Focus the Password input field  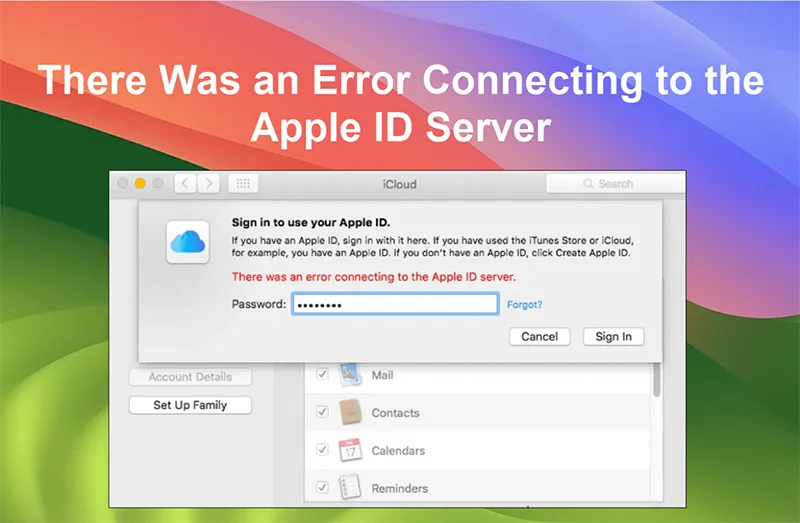[395, 304]
